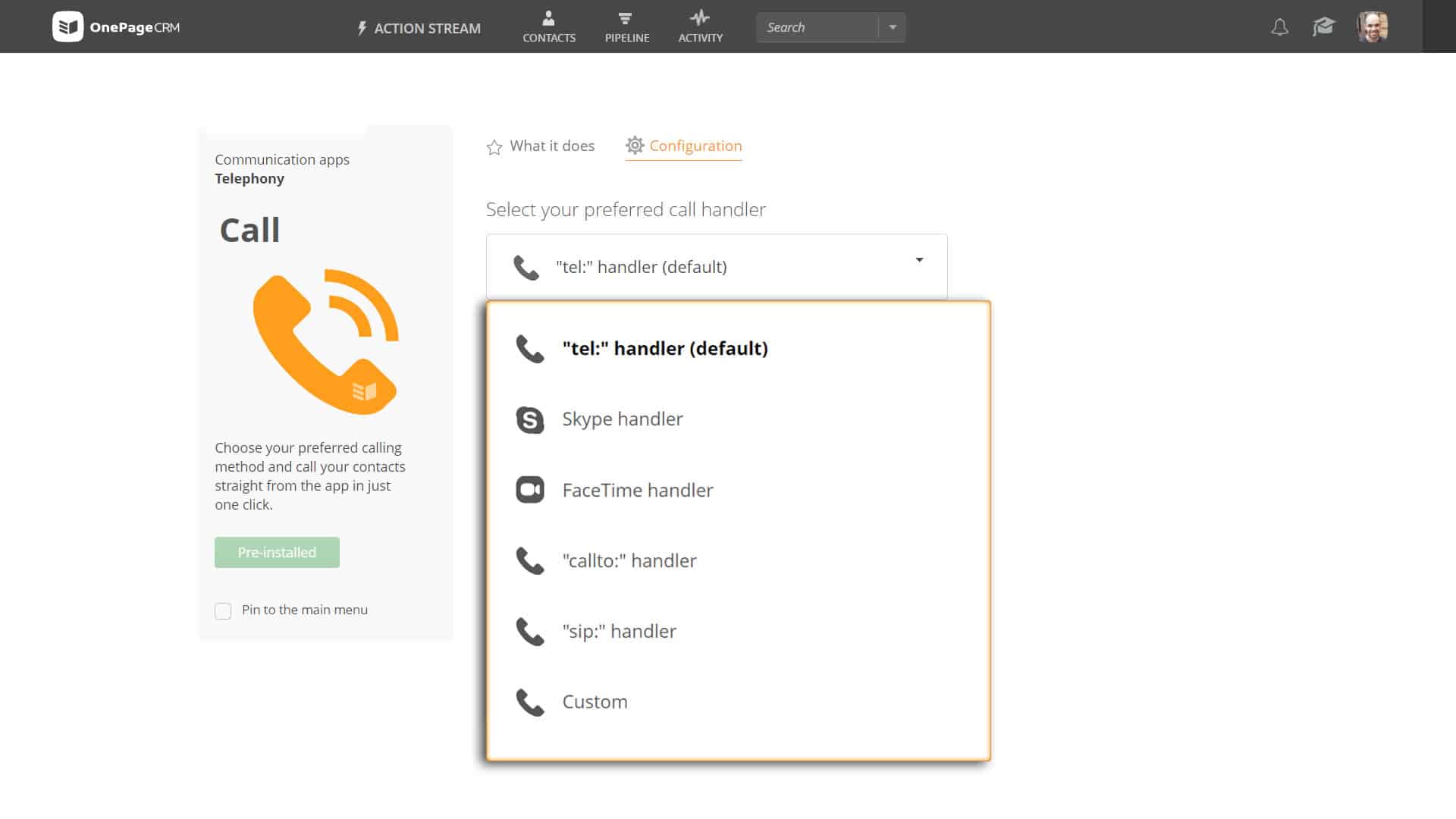Open the user profile avatar
The height and width of the screenshot is (819, 1456).
pos(1373,27)
